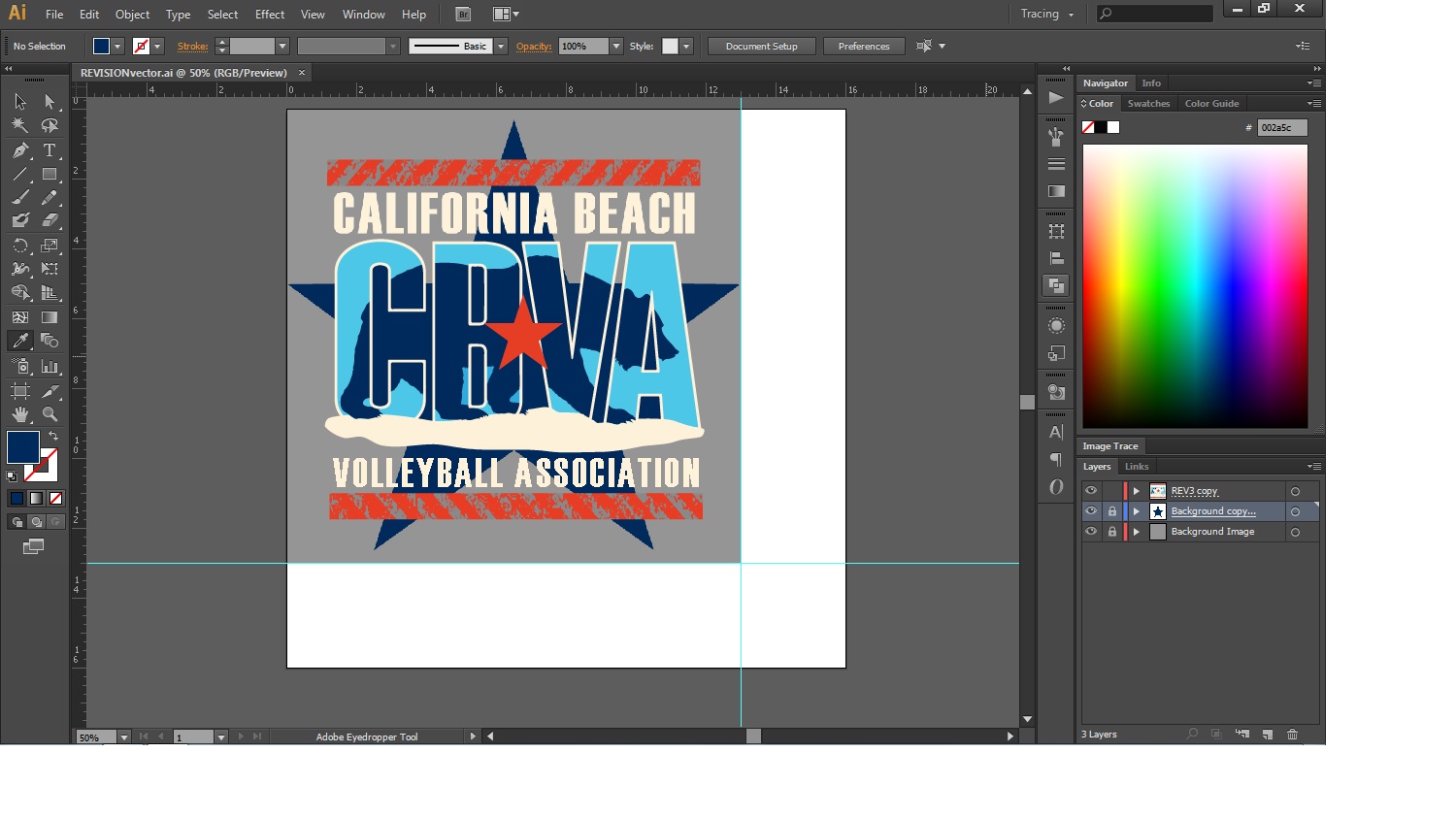The image size is (1456, 818).
Task: Select the Scale tool
Action: click(50, 245)
